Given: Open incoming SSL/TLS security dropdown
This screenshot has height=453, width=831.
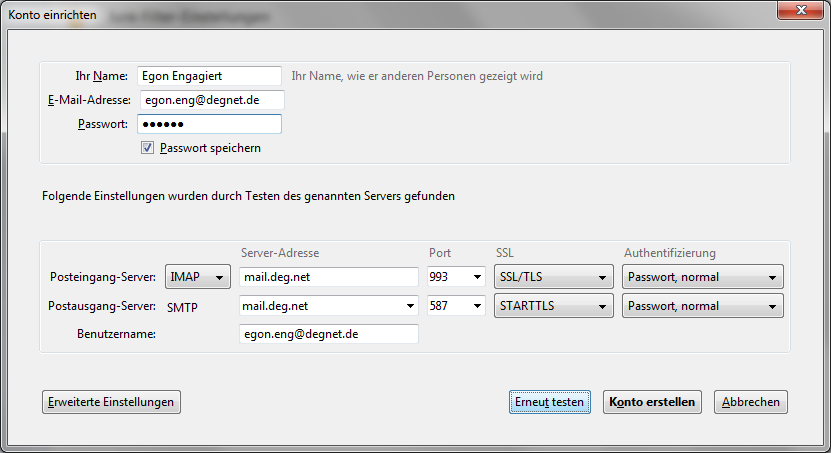Looking at the screenshot, I should (x=553, y=277).
